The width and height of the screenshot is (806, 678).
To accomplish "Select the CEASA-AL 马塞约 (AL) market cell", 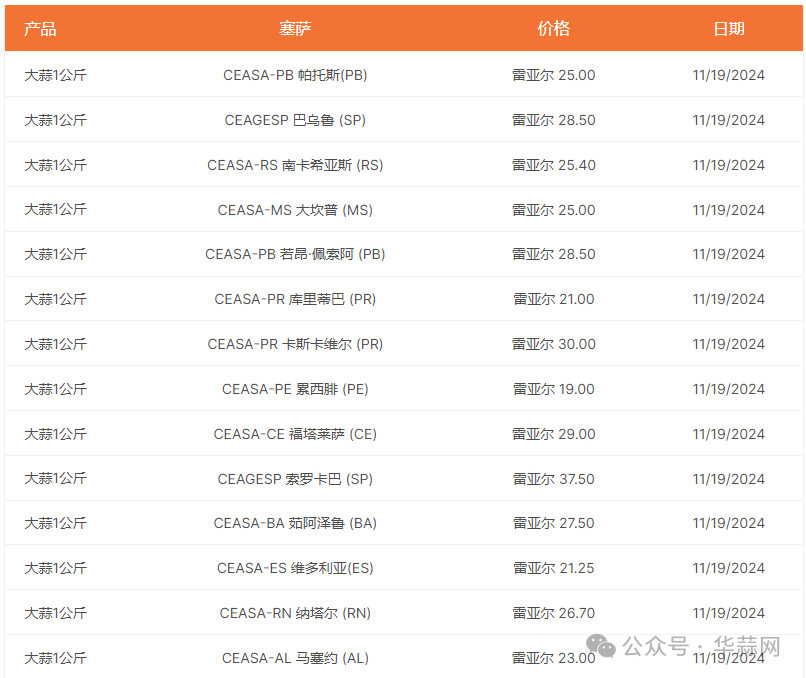I will coord(295,658).
